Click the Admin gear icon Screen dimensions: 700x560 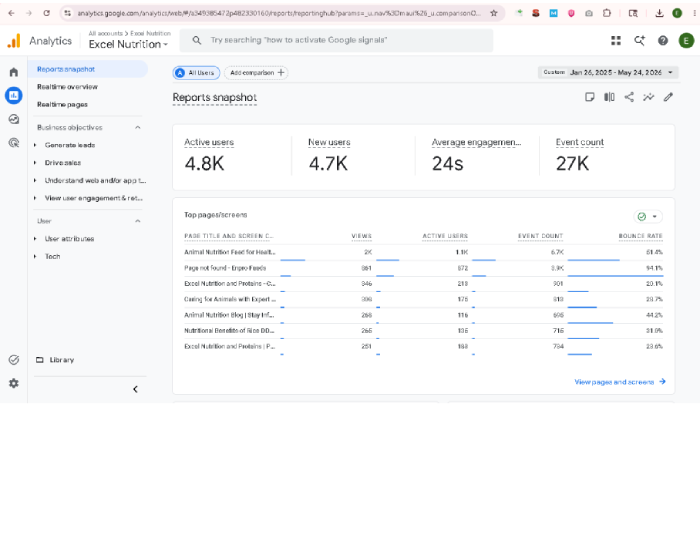[14, 383]
